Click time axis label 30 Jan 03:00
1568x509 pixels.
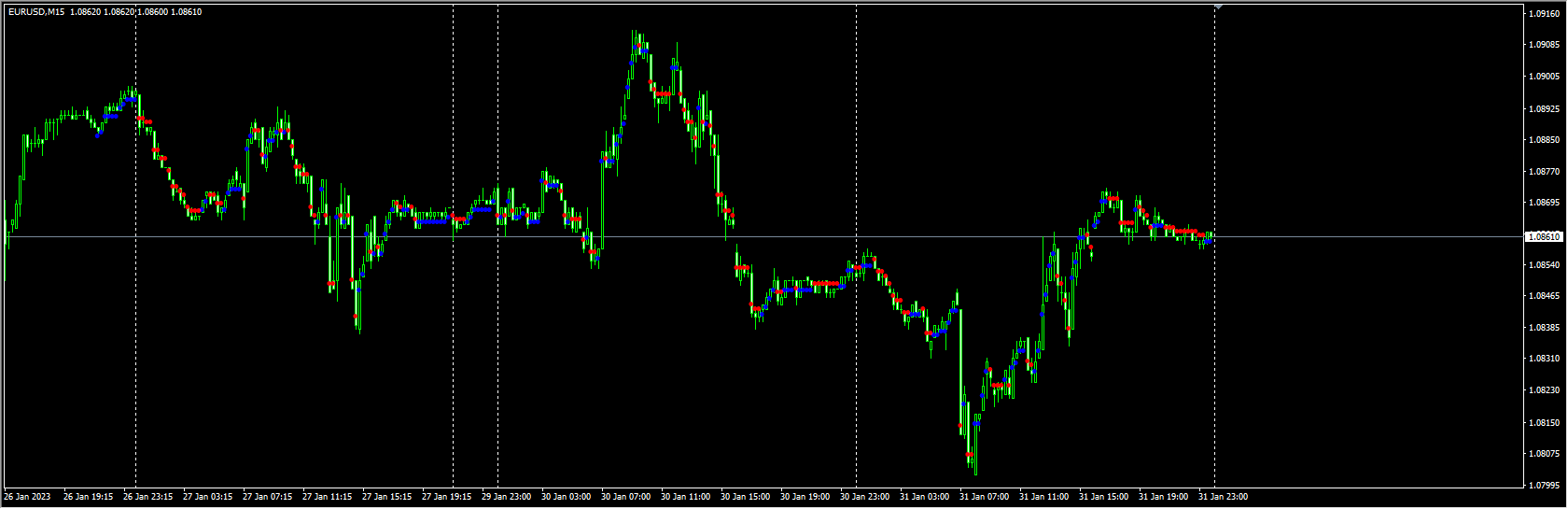pyautogui.click(x=566, y=497)
